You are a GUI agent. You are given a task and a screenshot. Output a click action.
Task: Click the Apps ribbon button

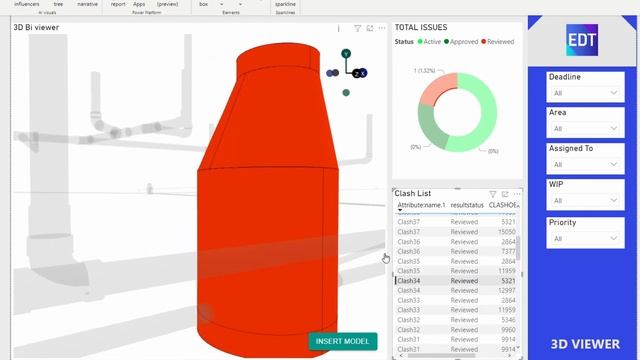point(139,4)
